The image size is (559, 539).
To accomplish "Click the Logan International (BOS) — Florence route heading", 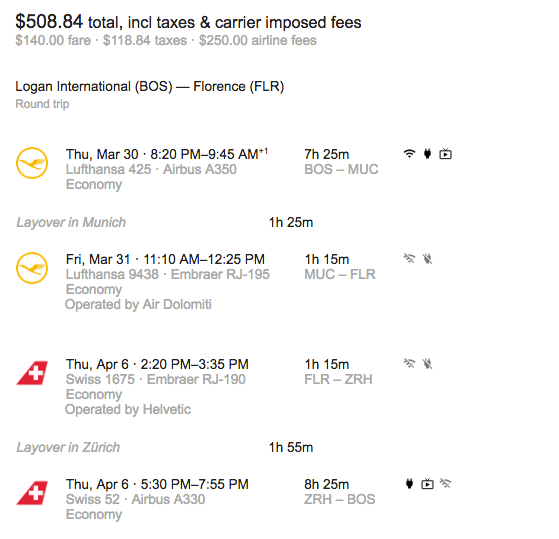I will click(x=150, y=87).
